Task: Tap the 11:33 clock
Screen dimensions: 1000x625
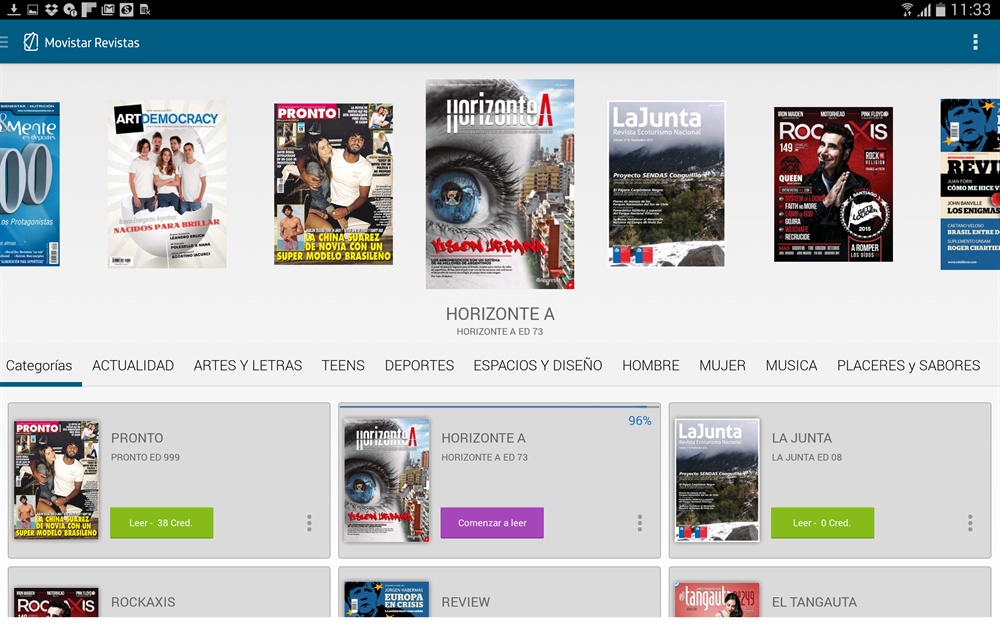Action: pyautogui.click(x=971, y=10)
